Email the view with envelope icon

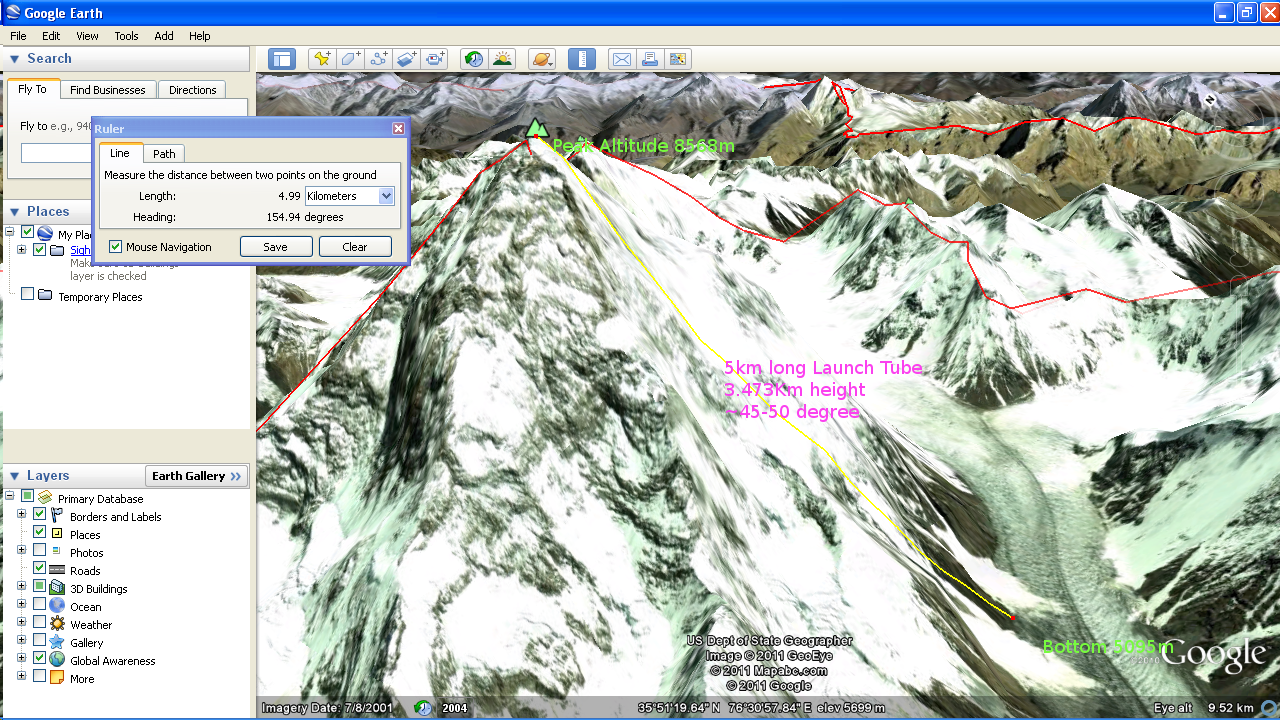click(622, 59)
